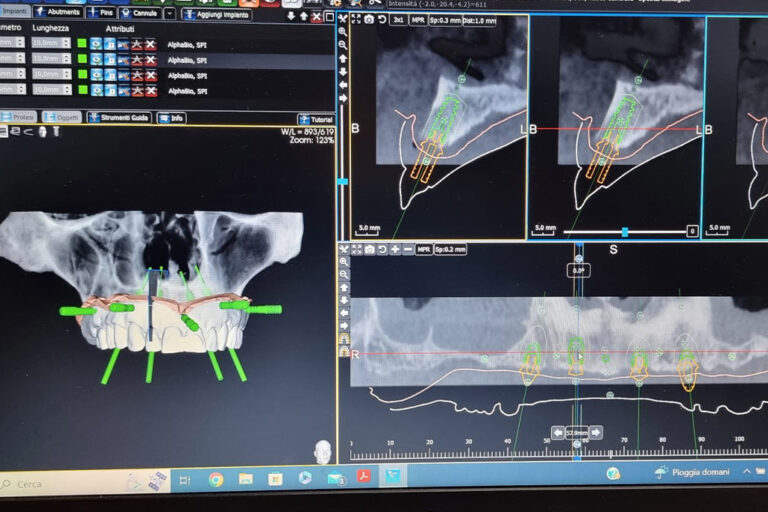The image size is (768, 512).
Task: Take snapshot with camera icon in panoramic view
Action: [369, 249]
